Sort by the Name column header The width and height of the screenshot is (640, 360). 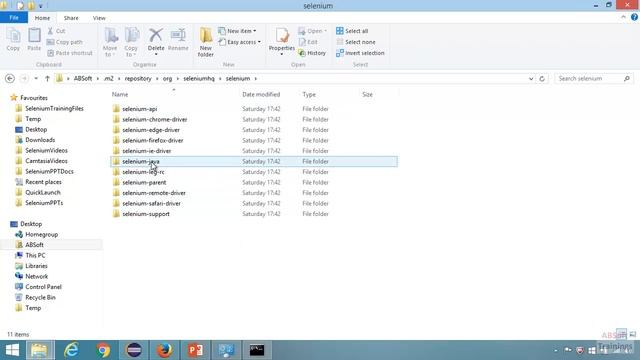pos(120,94)
